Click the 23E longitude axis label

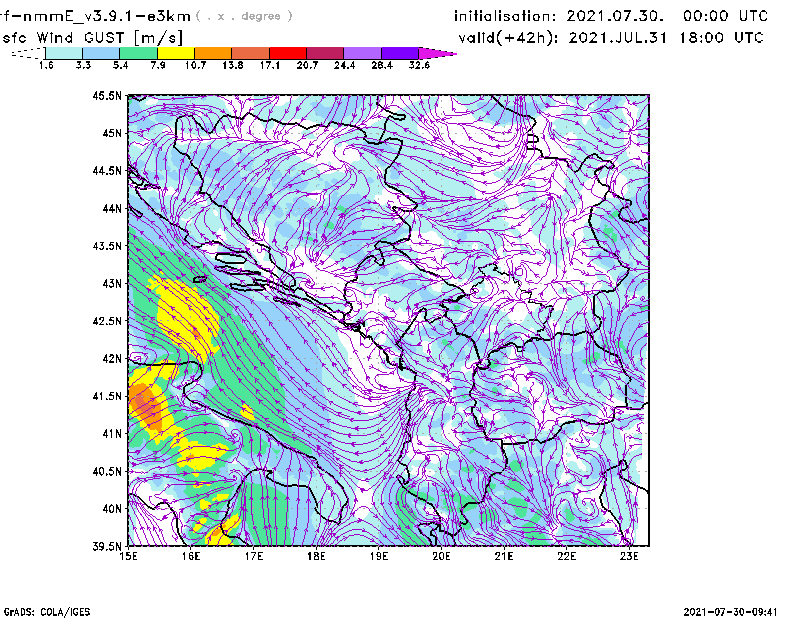tap(629, 556)
